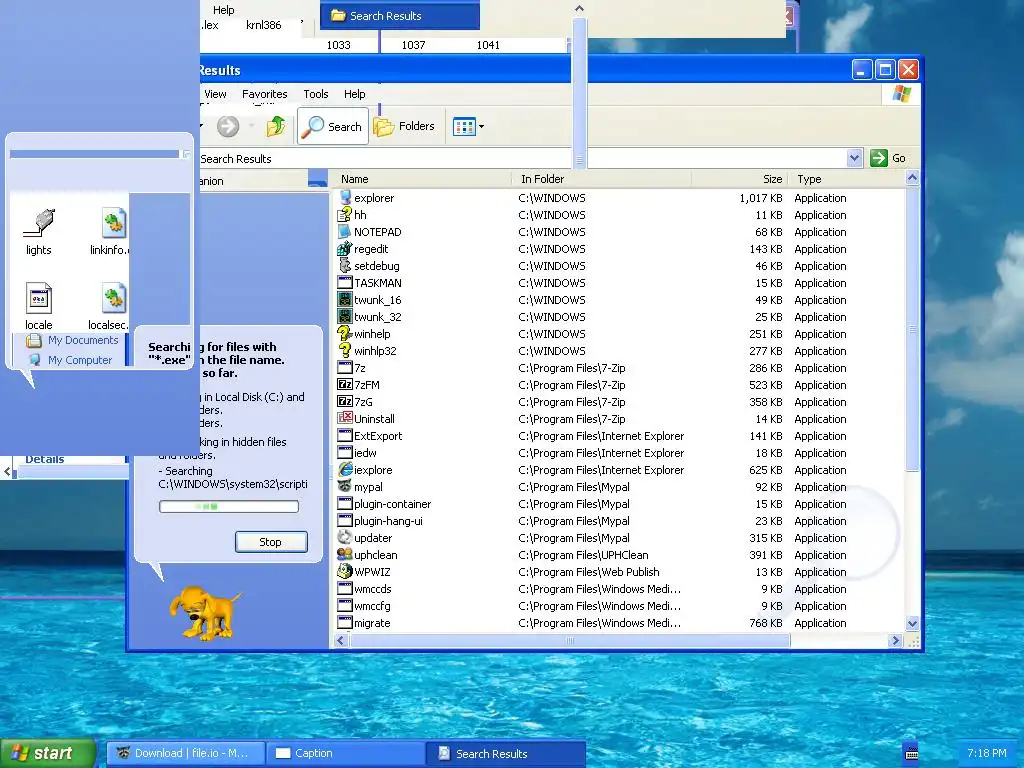1024x768 pixels.
Task: Select the WPWIZ file icon
Action: (345, 571)
